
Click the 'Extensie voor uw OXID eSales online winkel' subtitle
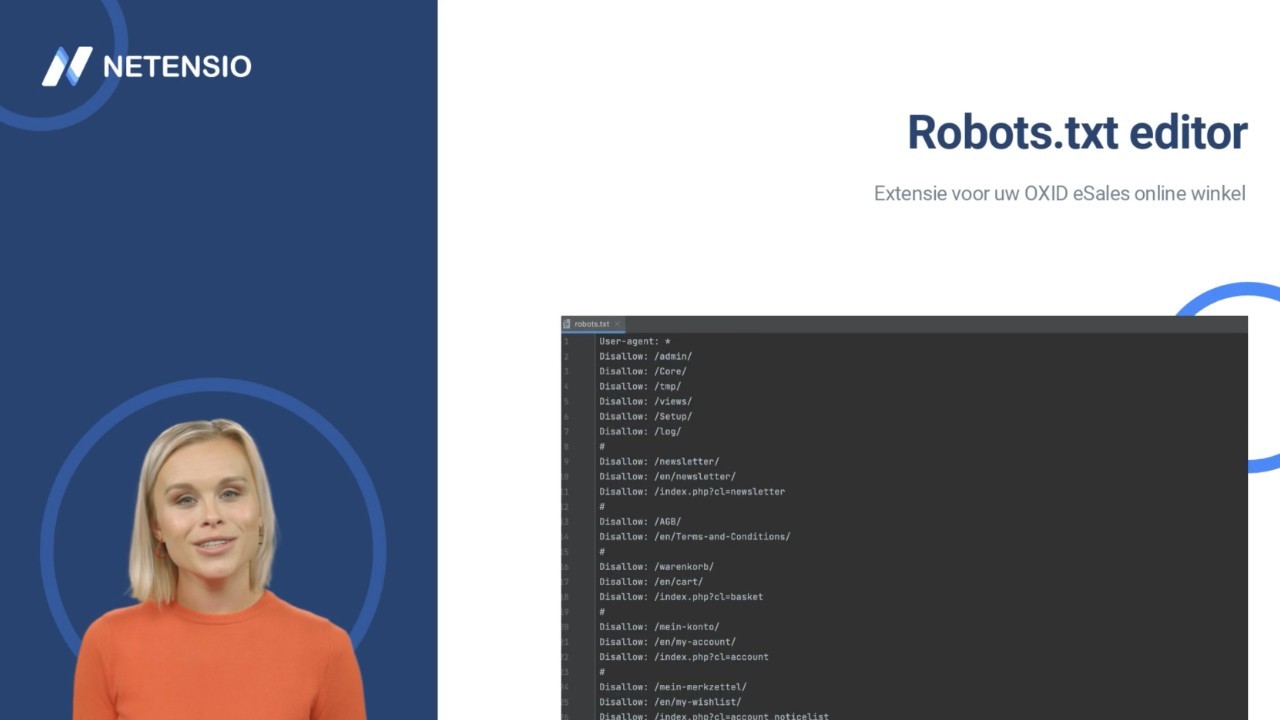(x=1060, y=193)
